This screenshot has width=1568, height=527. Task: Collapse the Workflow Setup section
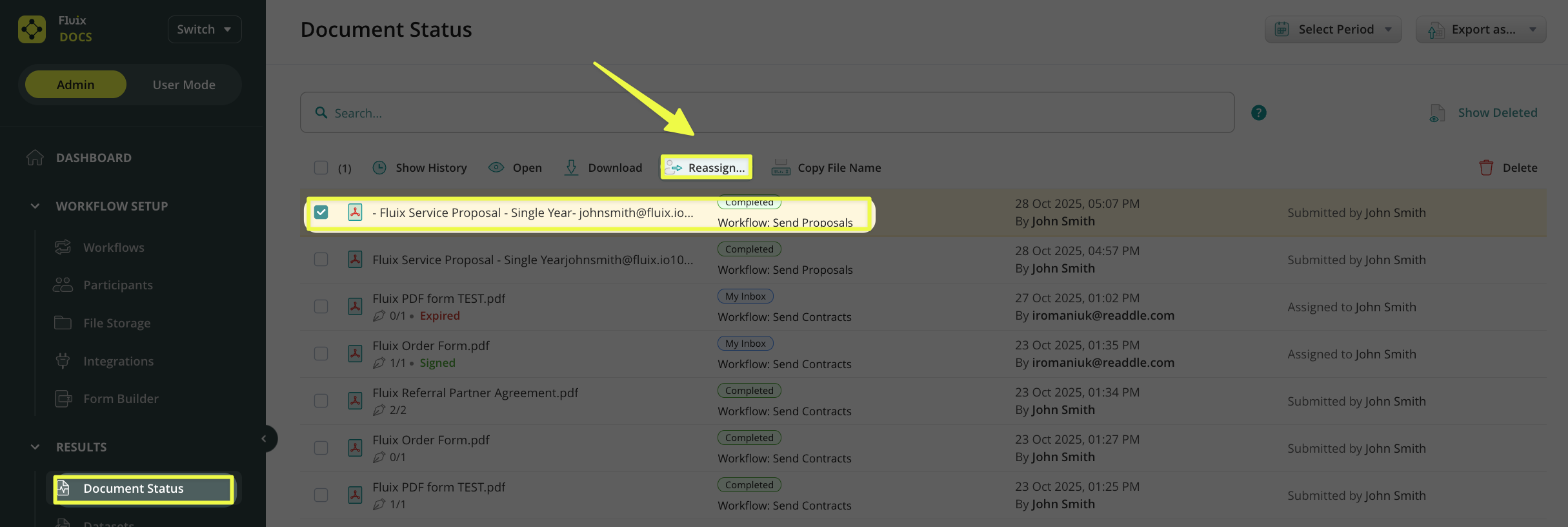pos(35,206)
